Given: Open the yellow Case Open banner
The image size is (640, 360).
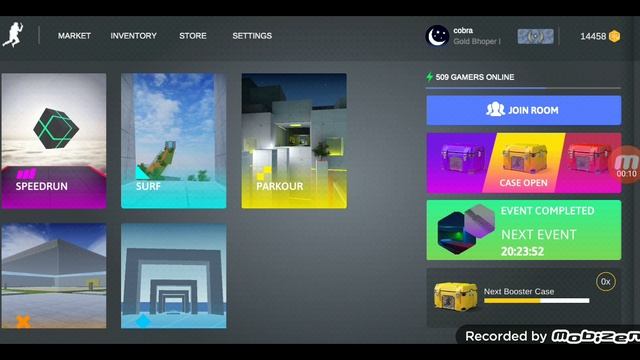Looking at the screenshot, I should point(524,163).
